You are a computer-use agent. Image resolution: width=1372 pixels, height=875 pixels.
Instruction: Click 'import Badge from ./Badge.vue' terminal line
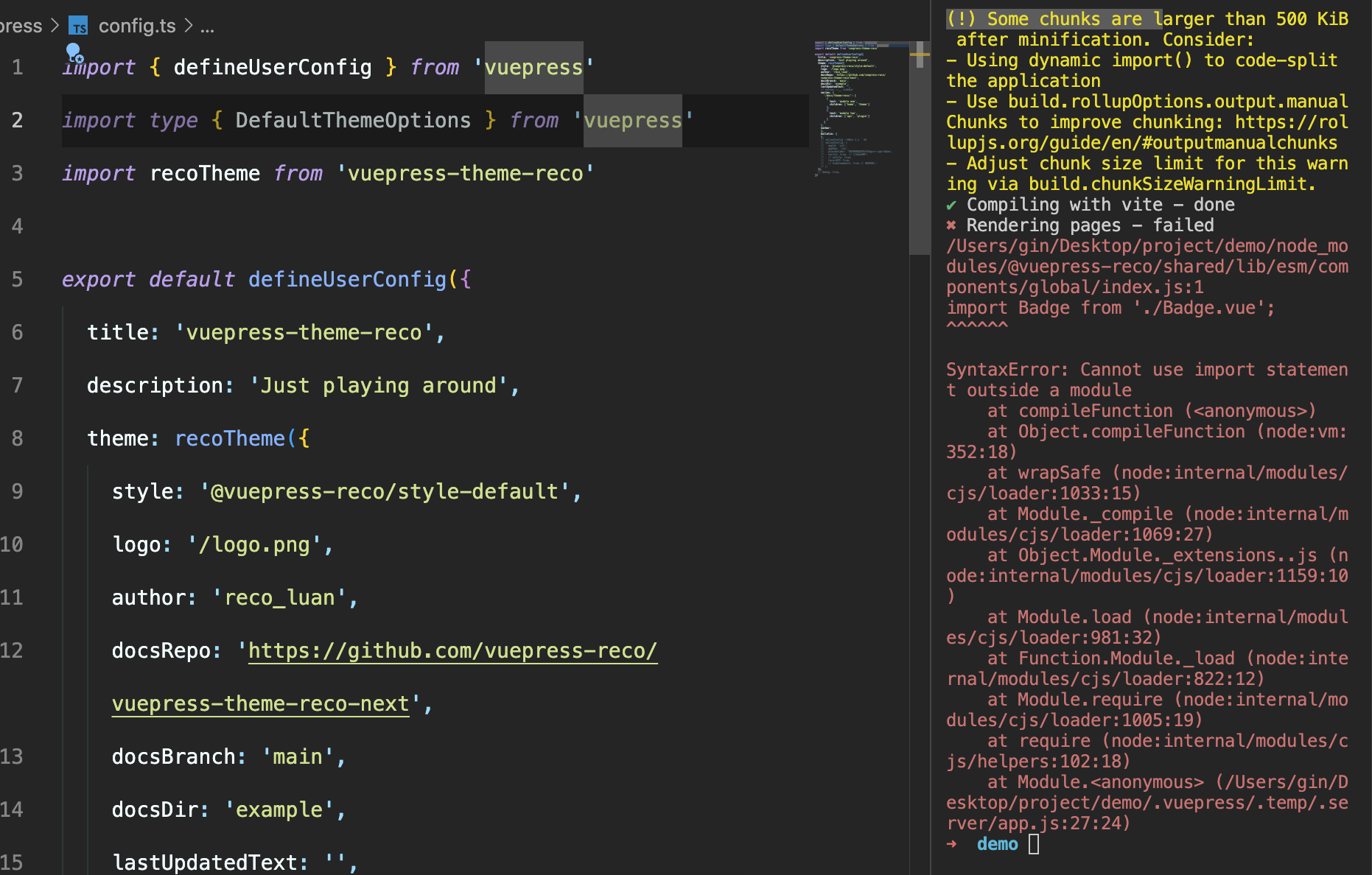(1110, 308)
